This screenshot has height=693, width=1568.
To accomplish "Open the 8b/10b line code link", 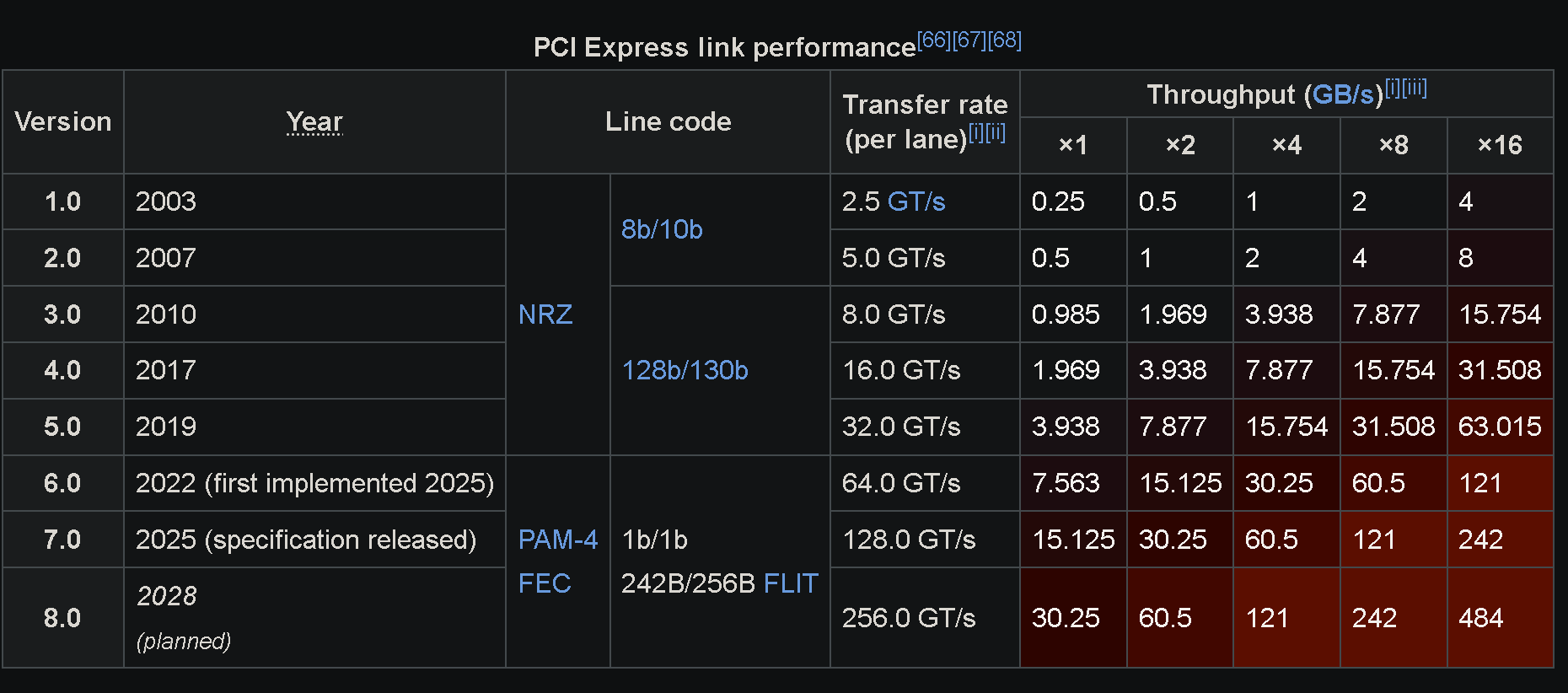I will (662, 229).
